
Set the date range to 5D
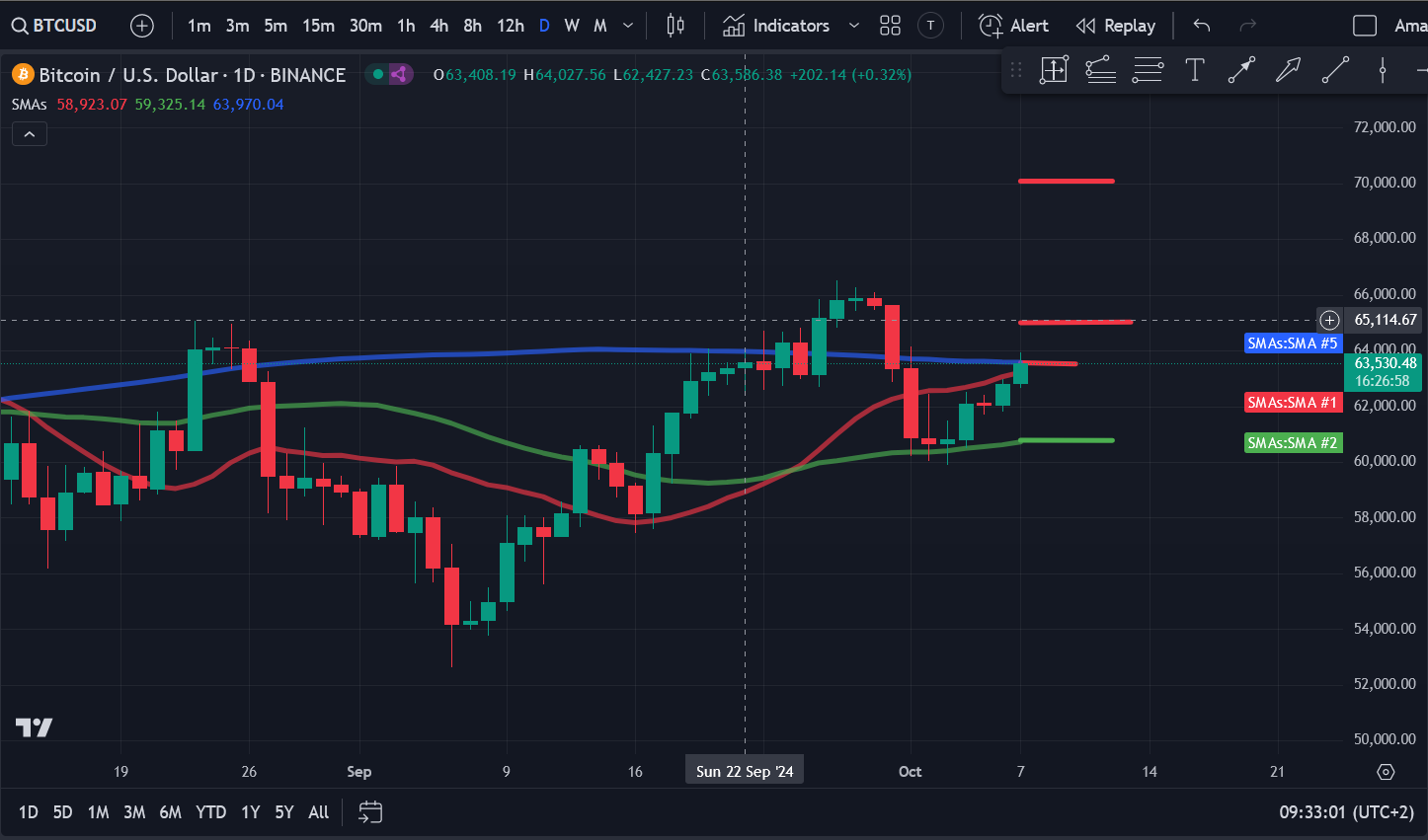(x=63, y=812)
